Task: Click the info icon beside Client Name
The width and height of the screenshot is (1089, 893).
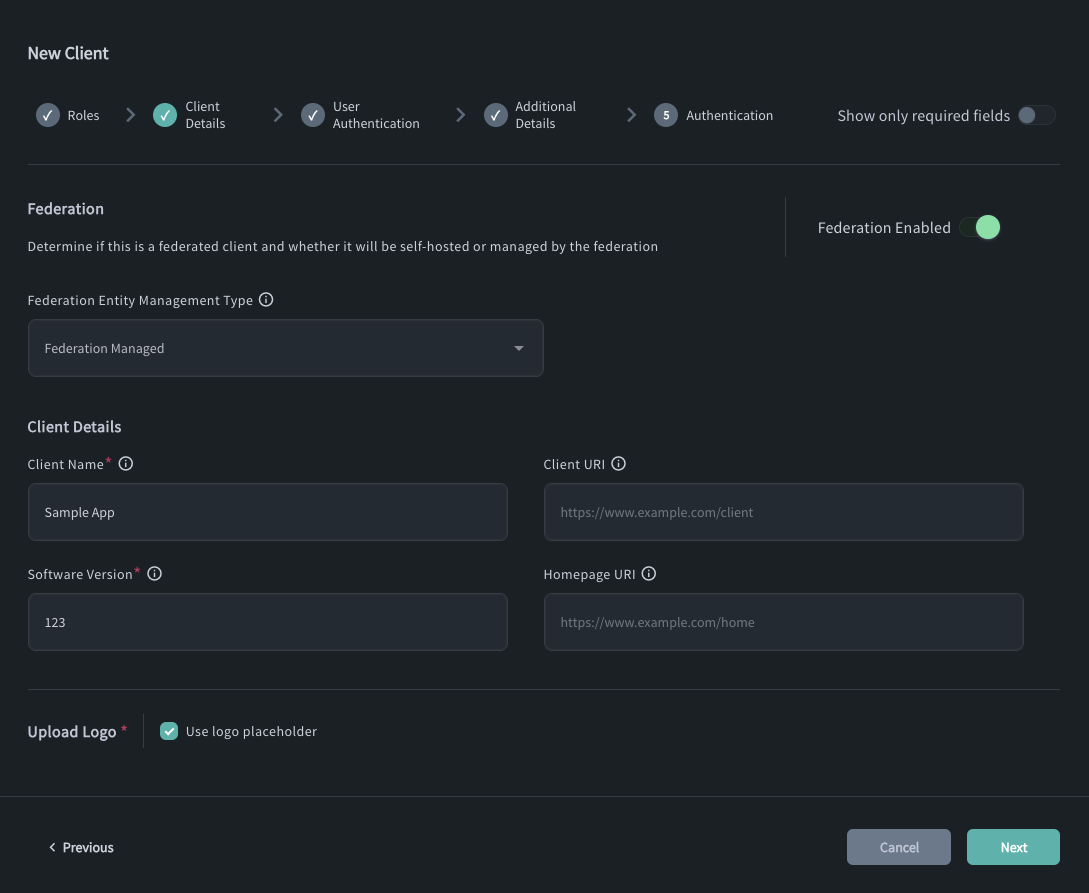Action: tap(126, 463)
